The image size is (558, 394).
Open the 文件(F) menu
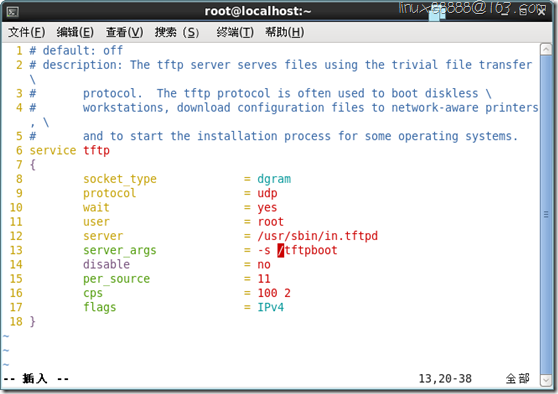(27, 32)
